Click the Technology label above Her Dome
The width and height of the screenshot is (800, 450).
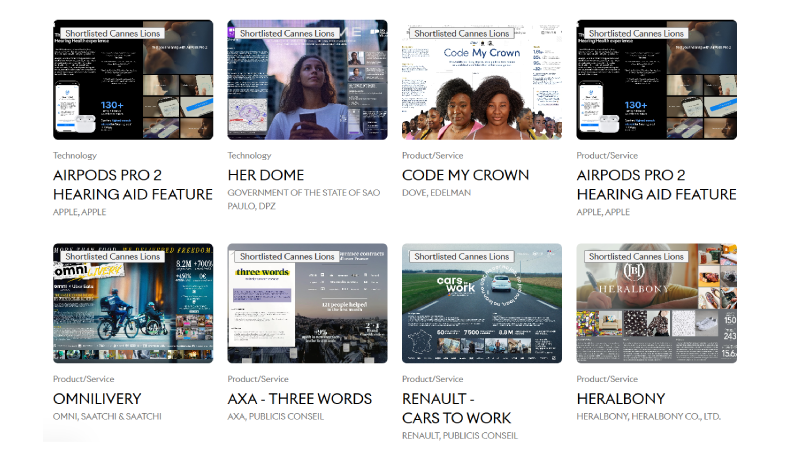tap(249, 155)
